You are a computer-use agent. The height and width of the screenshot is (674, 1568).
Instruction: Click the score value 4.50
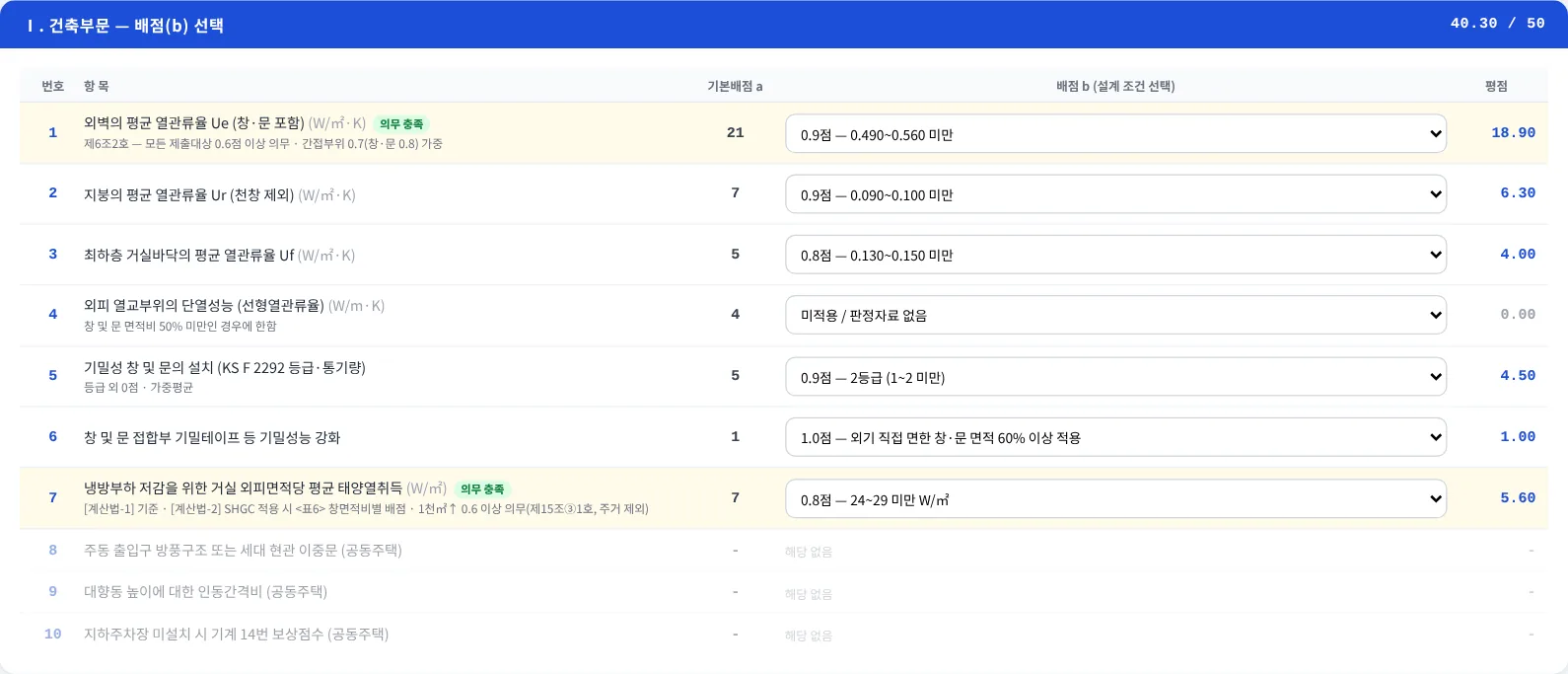click(1518, 375)
